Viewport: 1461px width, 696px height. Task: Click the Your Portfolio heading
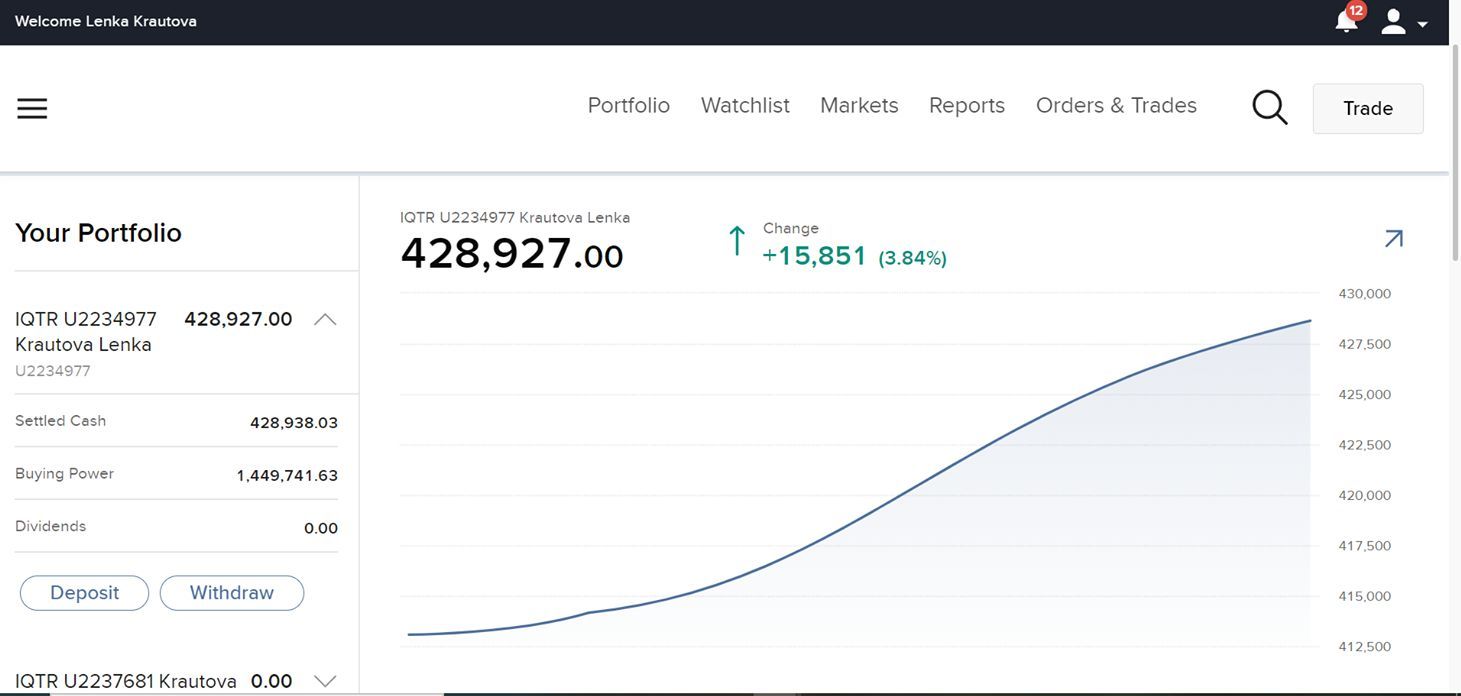click(x=98, y=233)
